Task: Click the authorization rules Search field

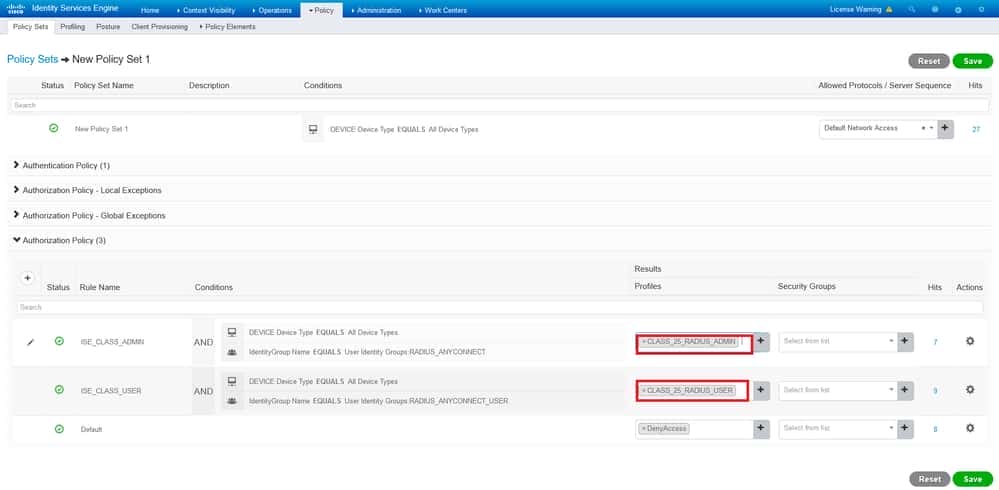Action: pyautogui.click(x=500, y=307)
